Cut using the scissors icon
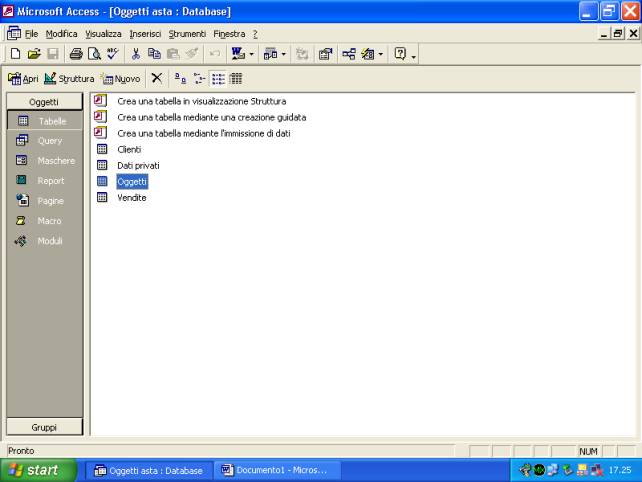 coord(136,54)
